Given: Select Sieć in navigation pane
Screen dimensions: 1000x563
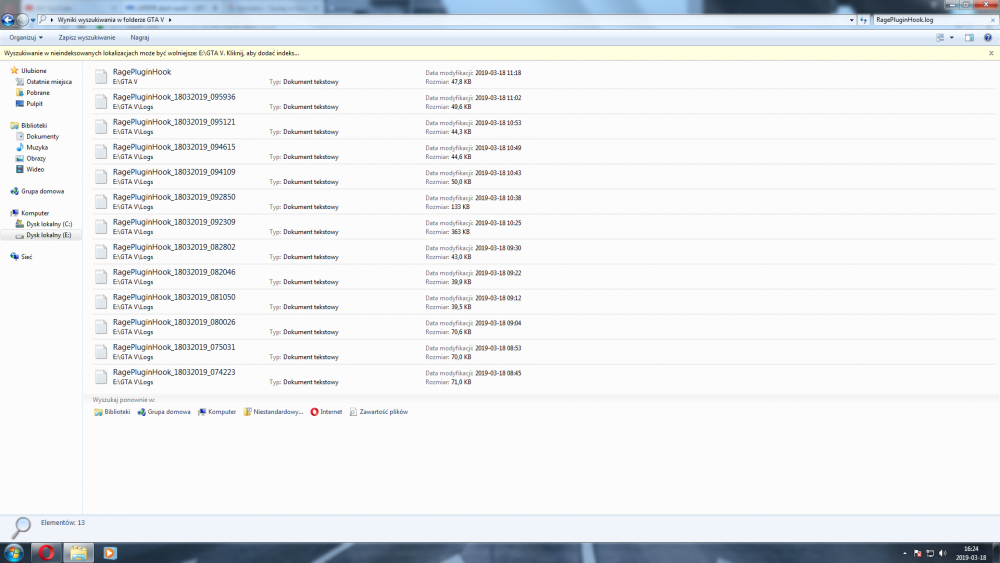Looking at the screenshot, I should point(26,256).
